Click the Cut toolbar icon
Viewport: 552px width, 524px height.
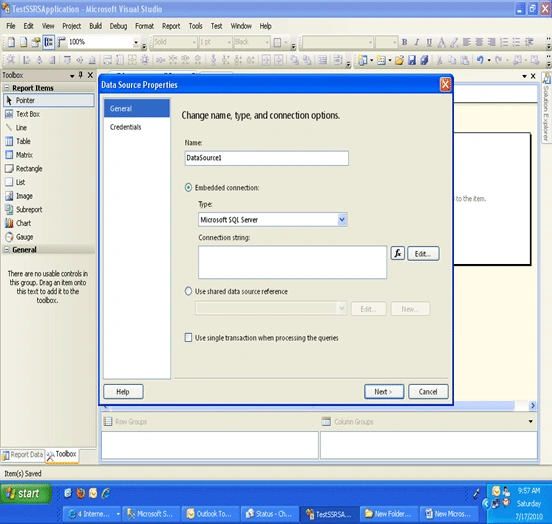pos(439,60)
